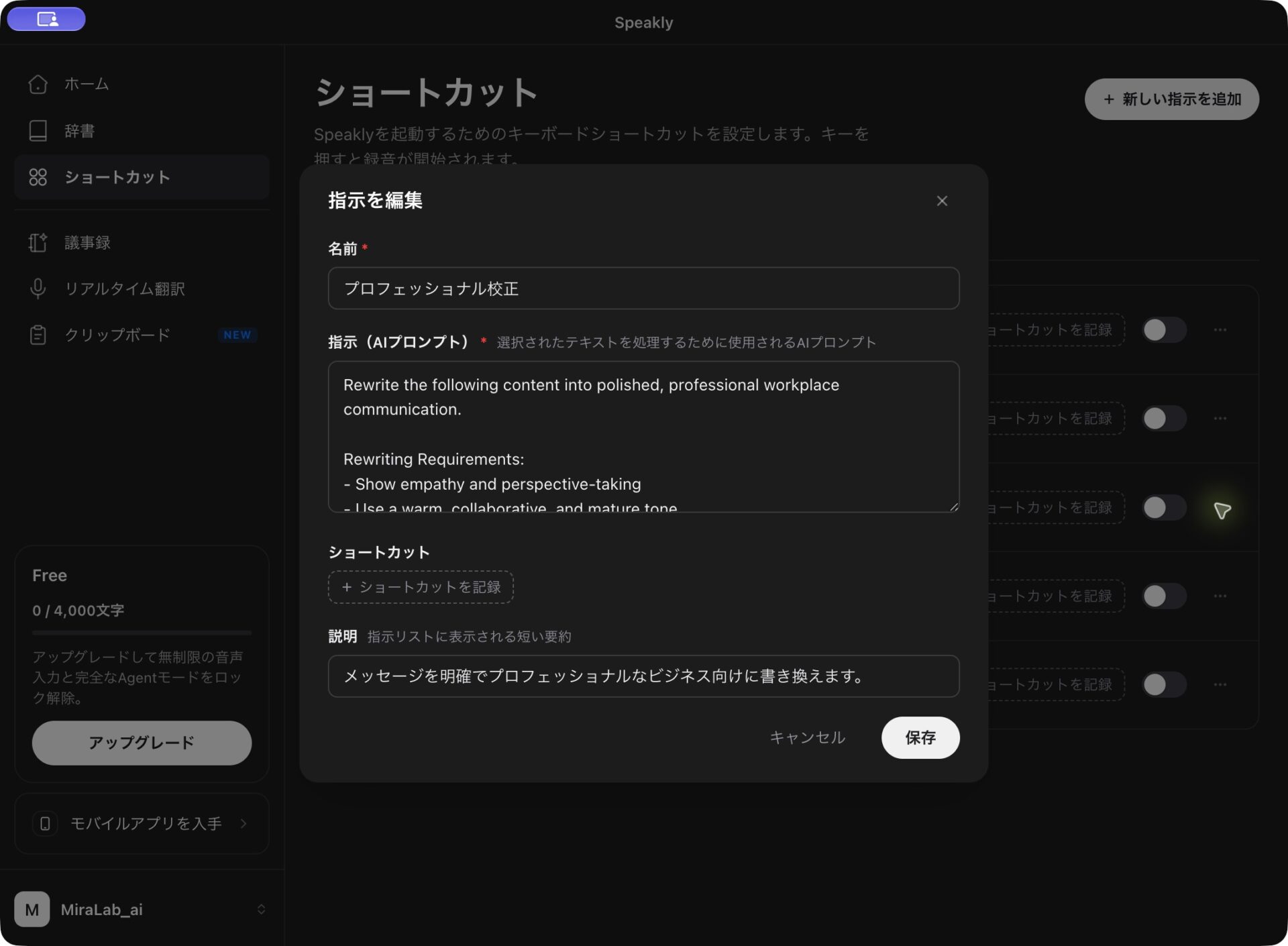Click the 議事録 notes icon

coord(38,242)
